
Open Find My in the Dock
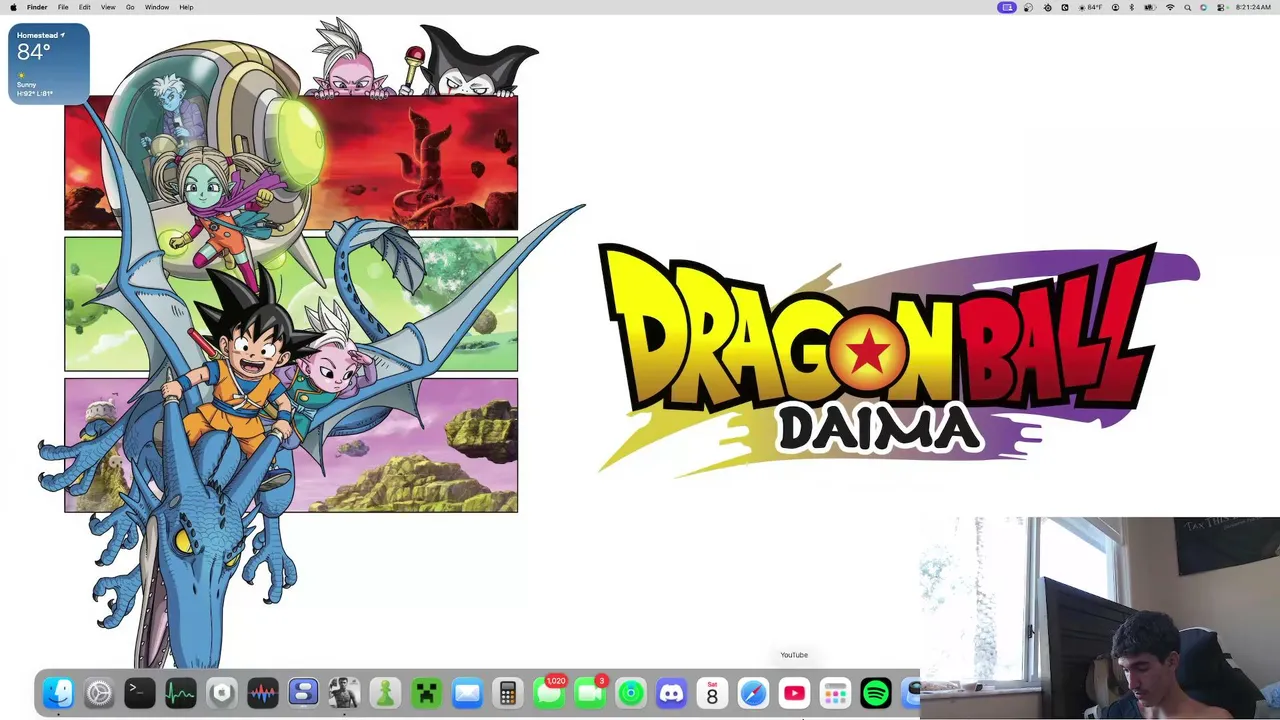coord(631,692)
